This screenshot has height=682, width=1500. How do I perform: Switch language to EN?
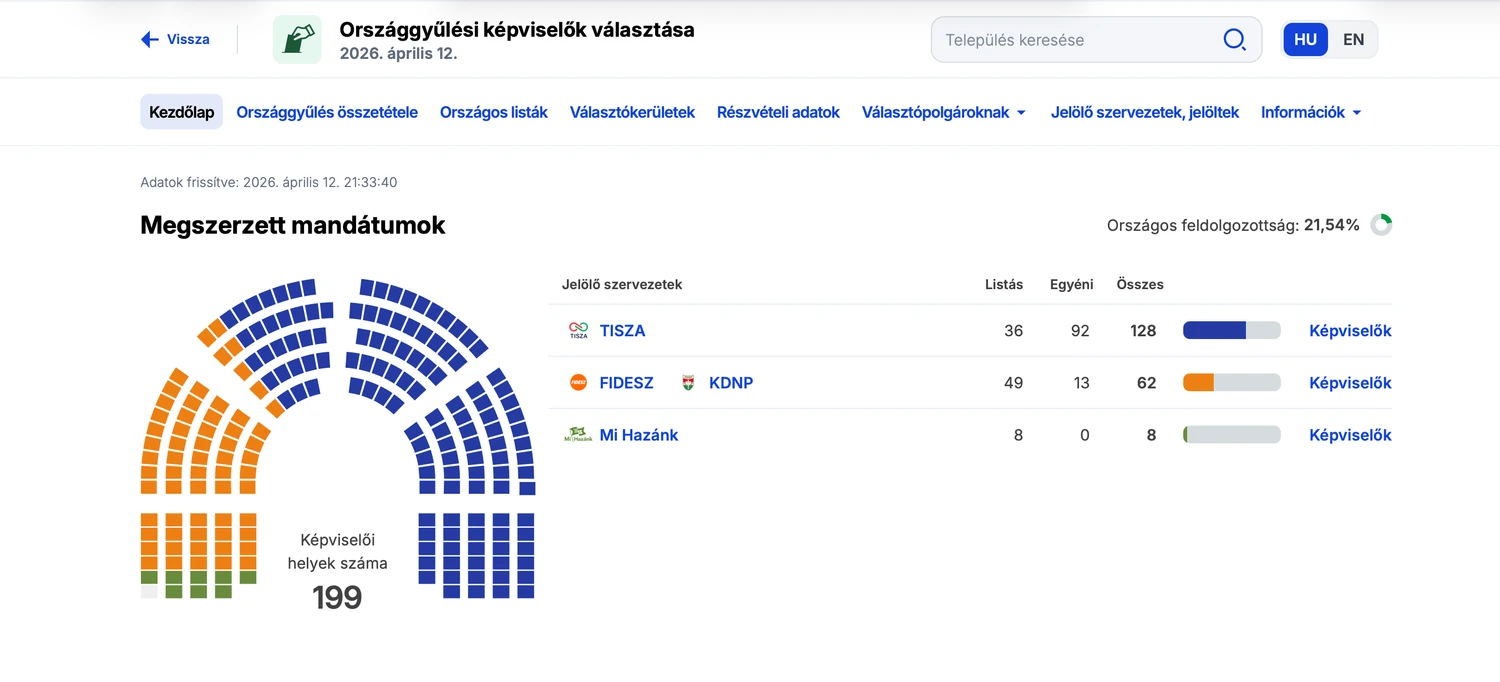(1353, 40)
